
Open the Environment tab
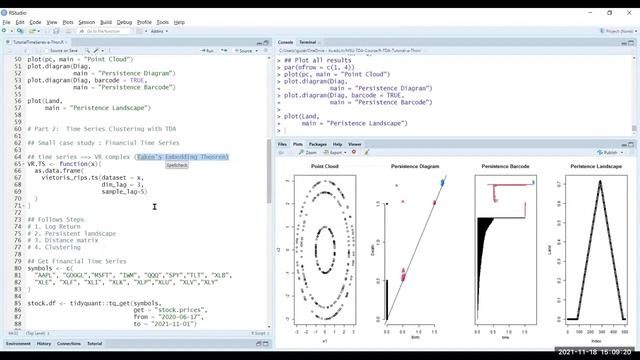coord(18,344)
